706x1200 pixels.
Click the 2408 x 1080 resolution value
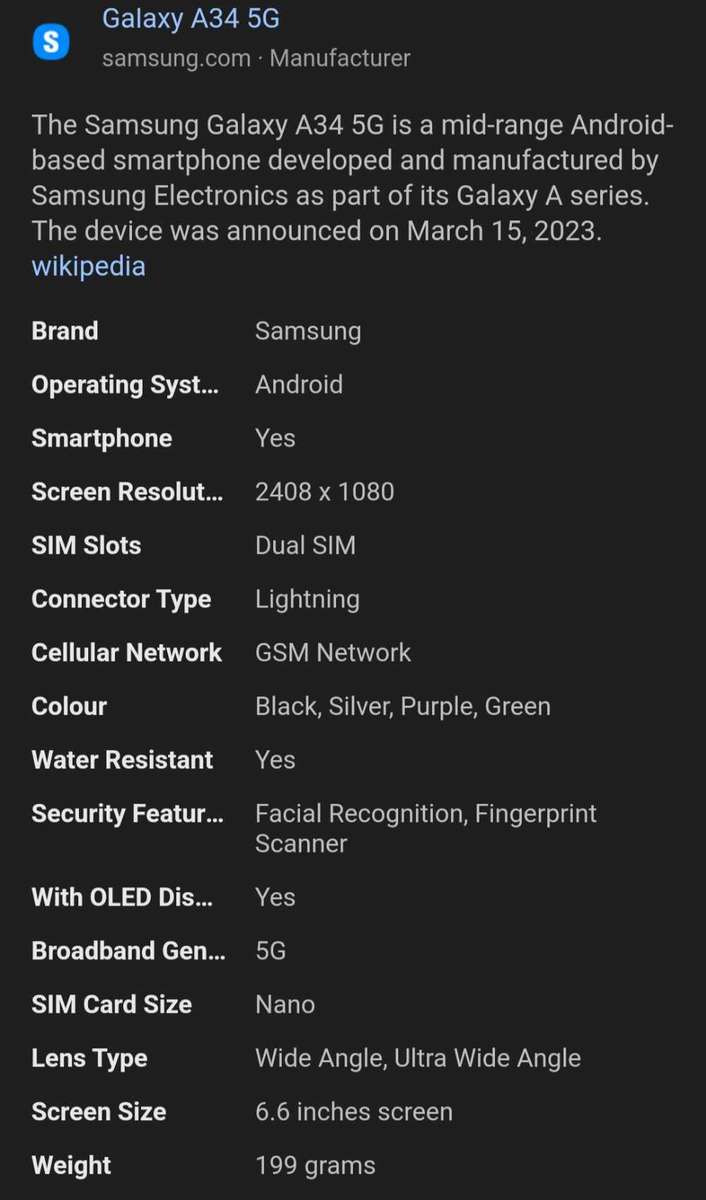click(x=324, y=492)
